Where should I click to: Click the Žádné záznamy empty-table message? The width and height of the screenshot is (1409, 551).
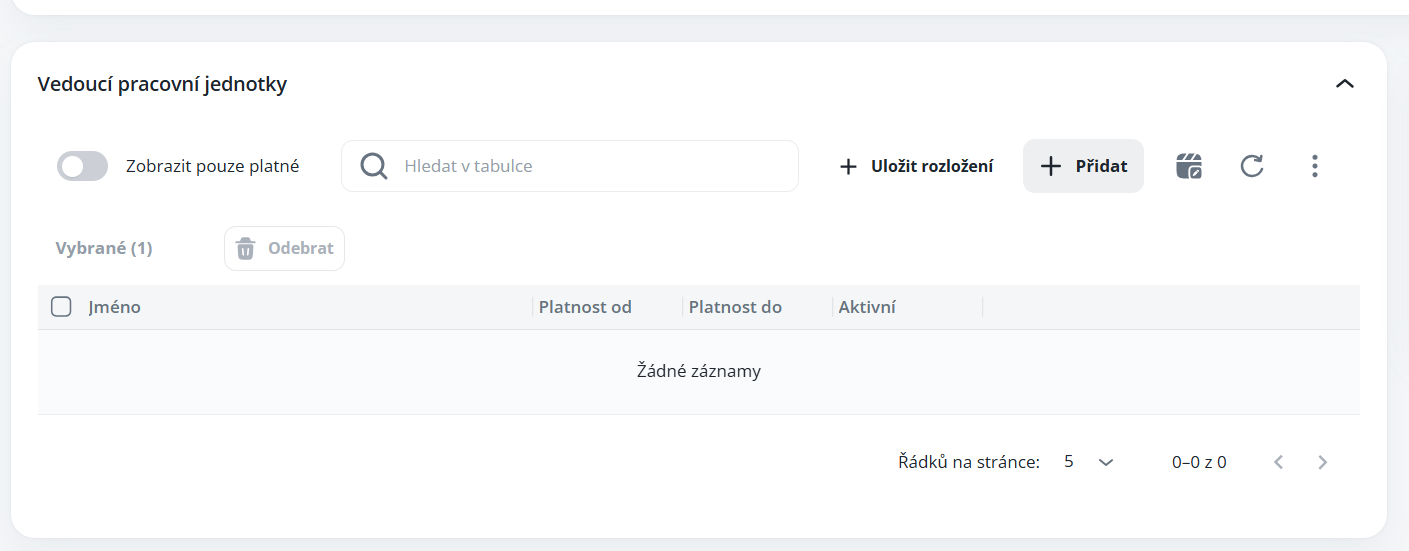pyautogui.click(x=699, y=371)
